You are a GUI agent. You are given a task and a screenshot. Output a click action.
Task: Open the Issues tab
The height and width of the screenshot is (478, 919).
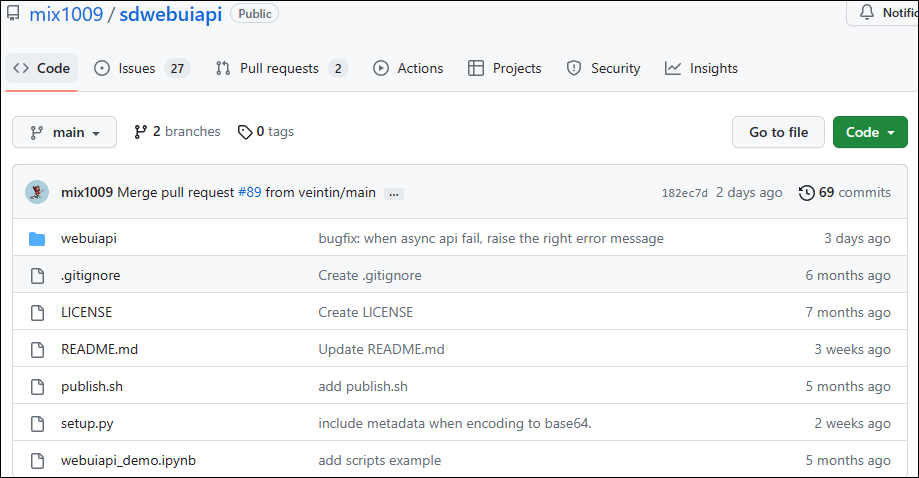(142, 69)
